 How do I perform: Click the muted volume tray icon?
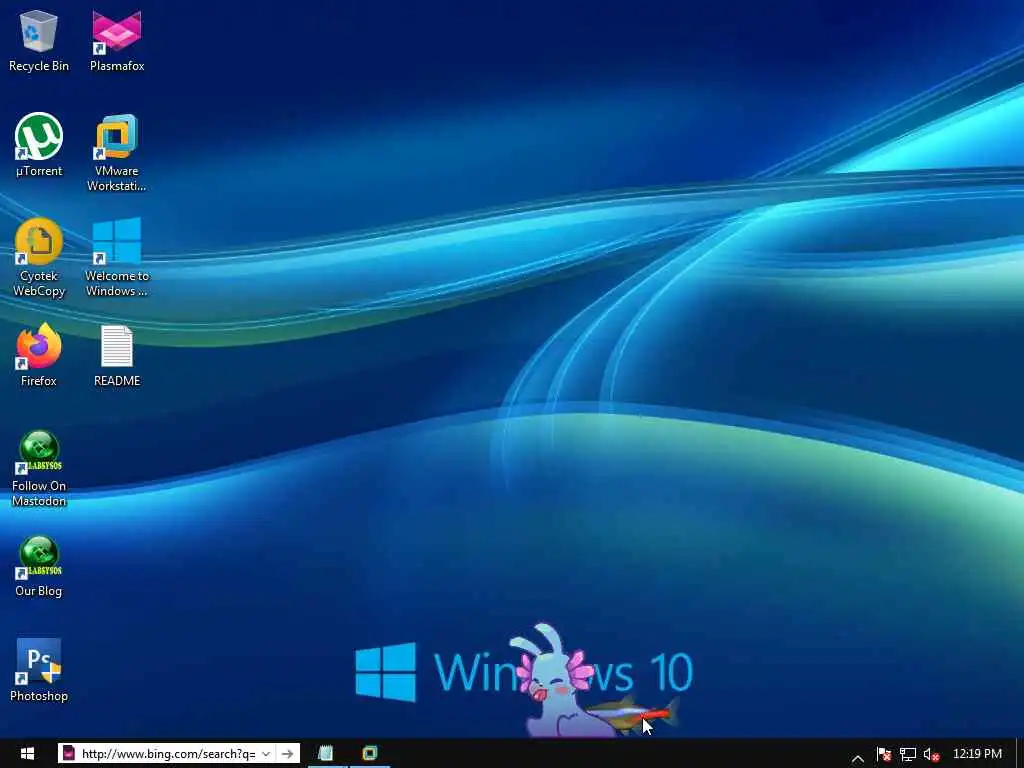pyautogui.click(x=931, y=754)
